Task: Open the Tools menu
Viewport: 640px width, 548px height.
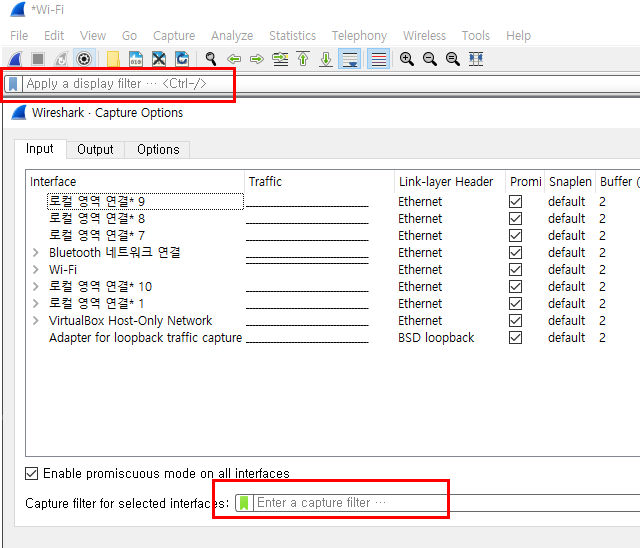Action: (476, 36)
